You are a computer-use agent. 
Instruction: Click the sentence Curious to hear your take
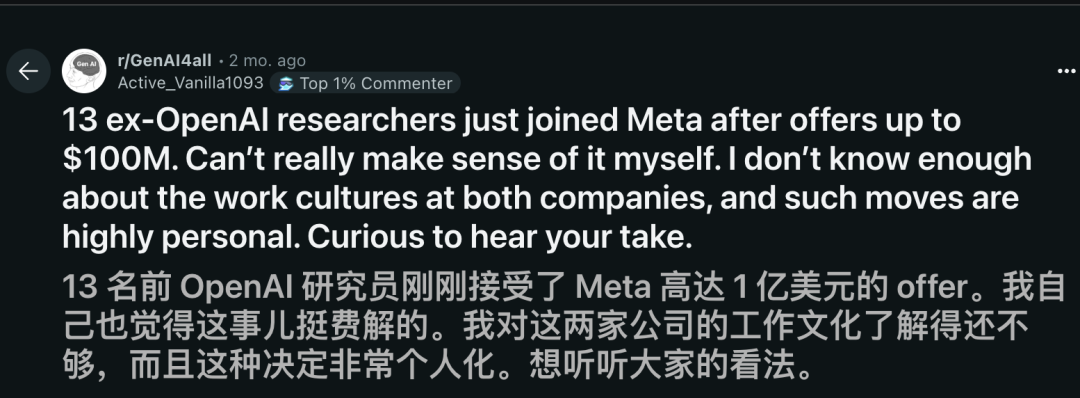pos(499,238)
